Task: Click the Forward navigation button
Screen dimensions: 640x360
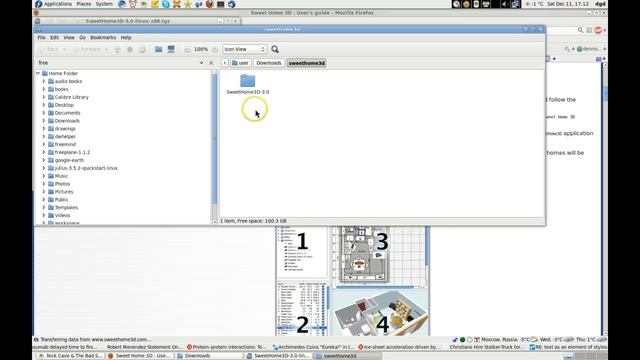Action: pos(87,49)
